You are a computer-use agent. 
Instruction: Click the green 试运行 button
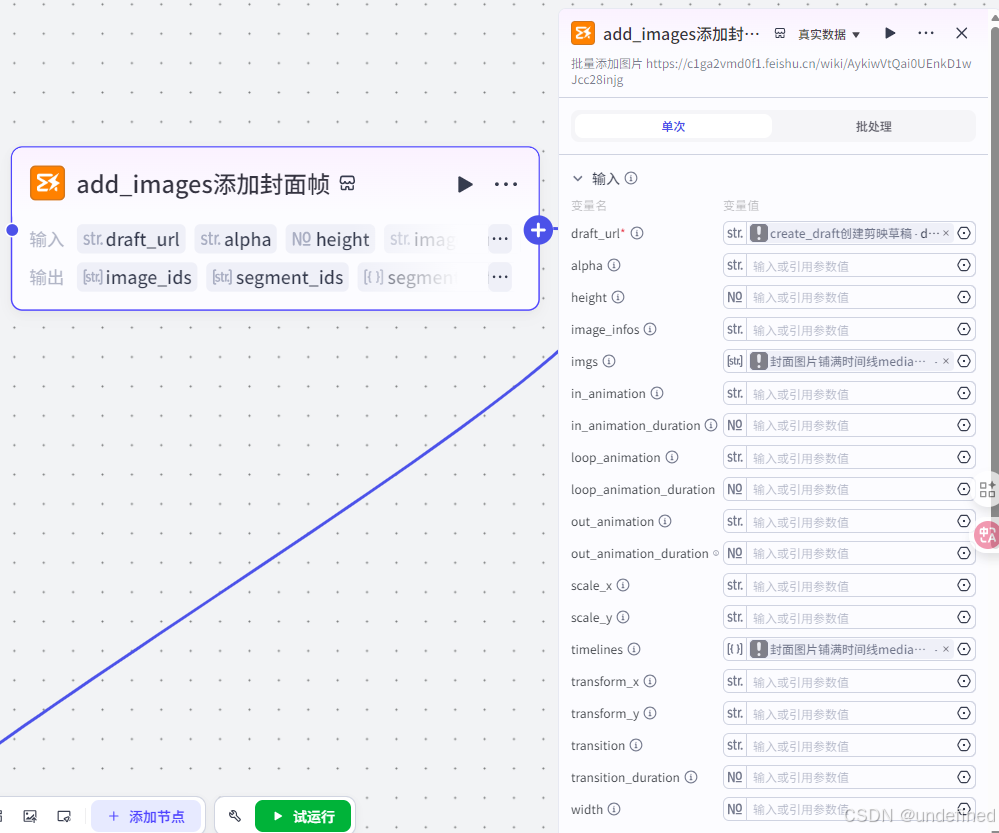[303, 816]
